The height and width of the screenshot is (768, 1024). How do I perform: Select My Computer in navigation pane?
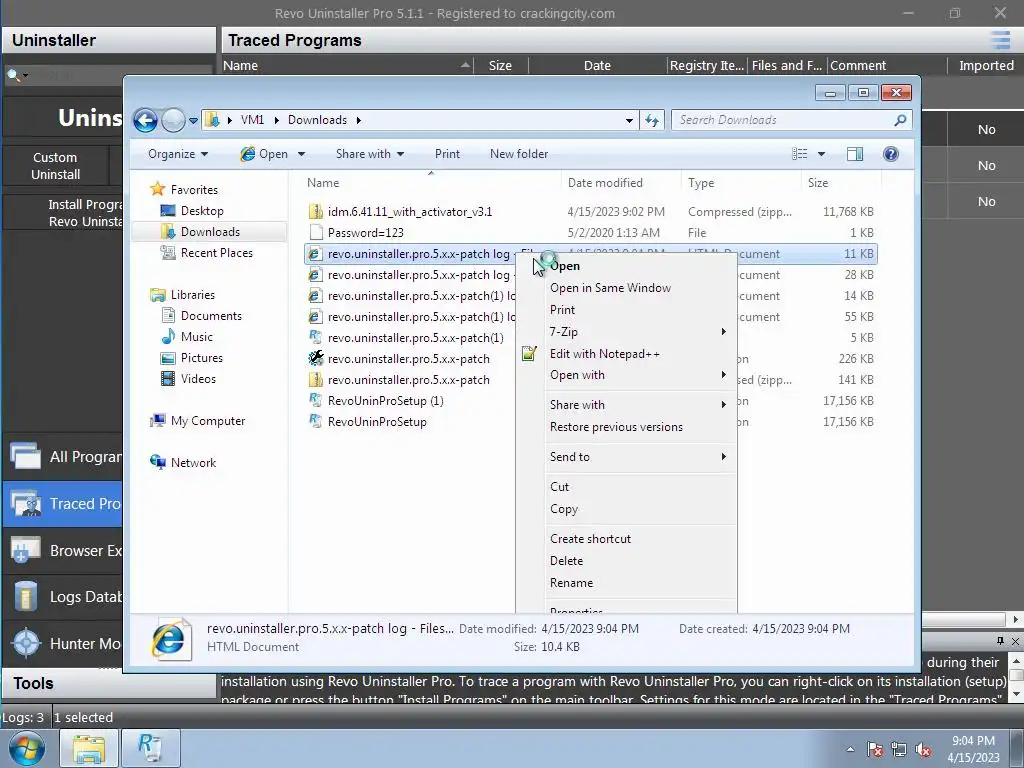(208, 421)
